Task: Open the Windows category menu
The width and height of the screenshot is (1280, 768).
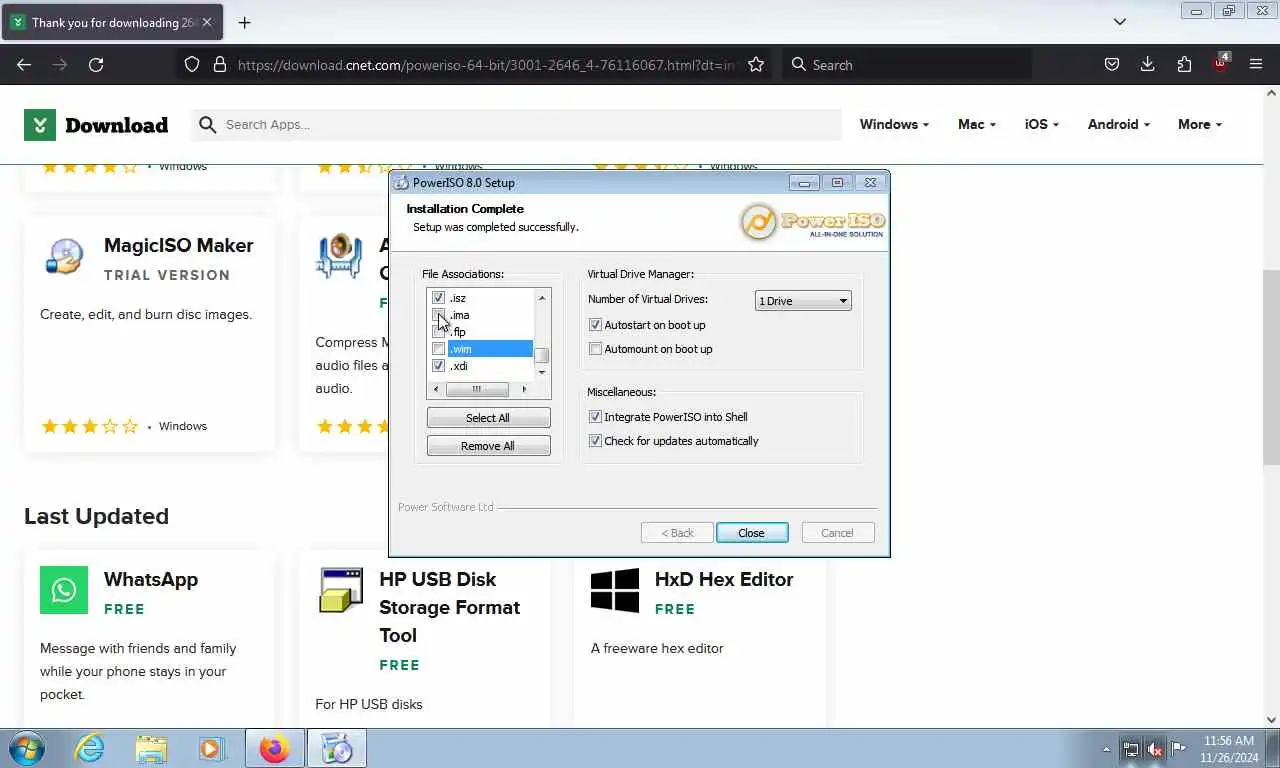Action: tap(894, 125)
